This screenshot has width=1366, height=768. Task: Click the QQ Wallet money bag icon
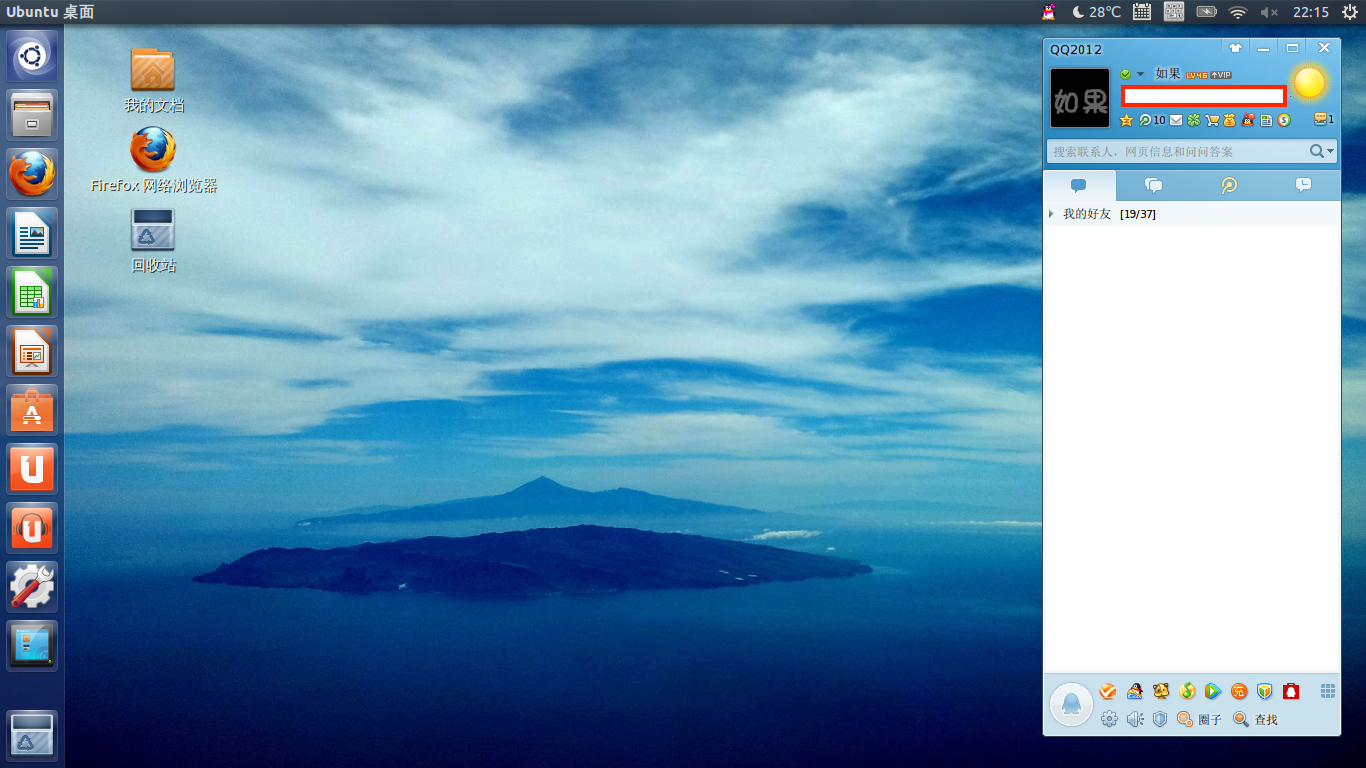coord(1229,120)
